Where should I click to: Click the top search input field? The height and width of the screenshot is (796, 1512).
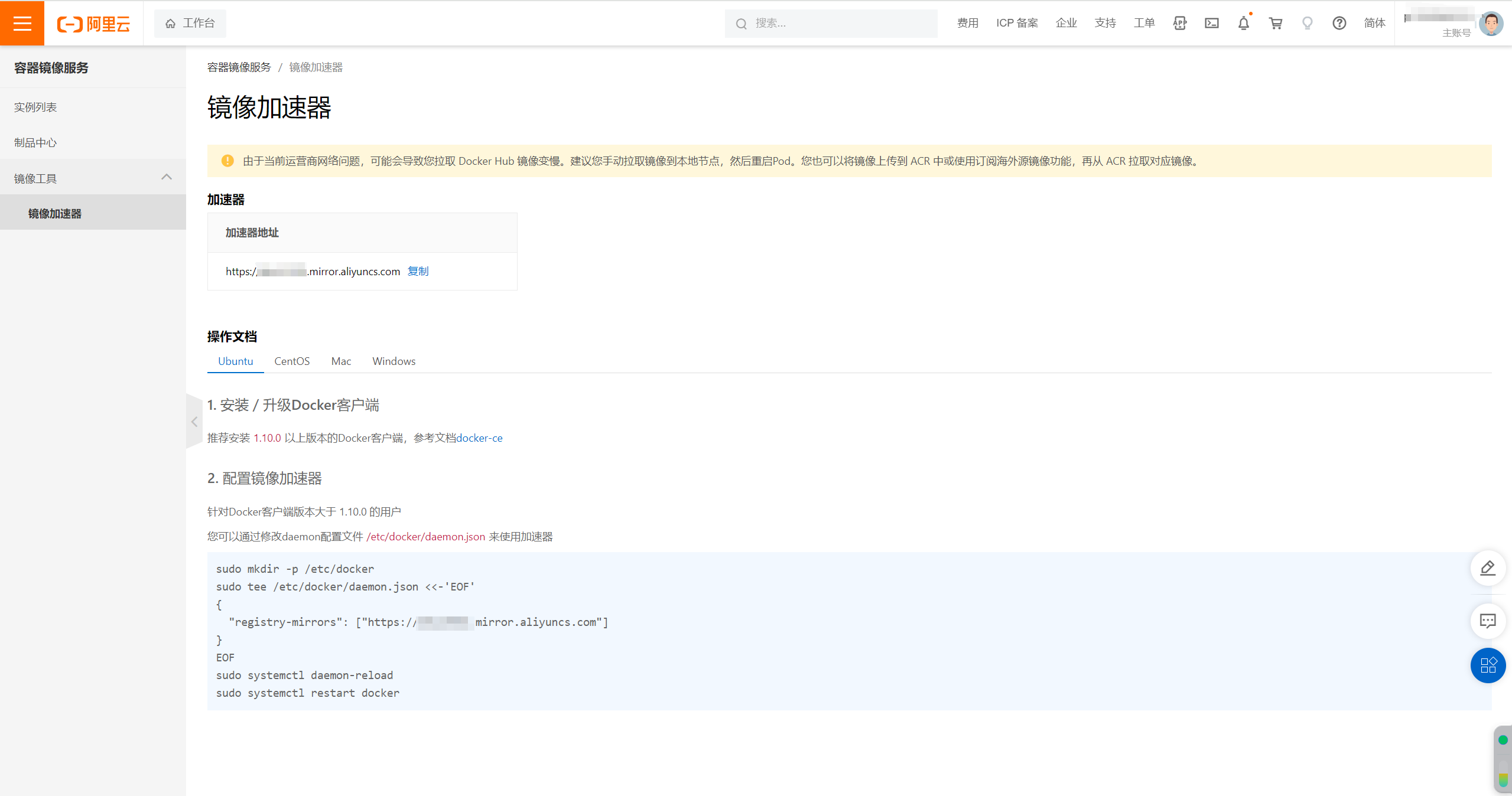click(839, 23)
